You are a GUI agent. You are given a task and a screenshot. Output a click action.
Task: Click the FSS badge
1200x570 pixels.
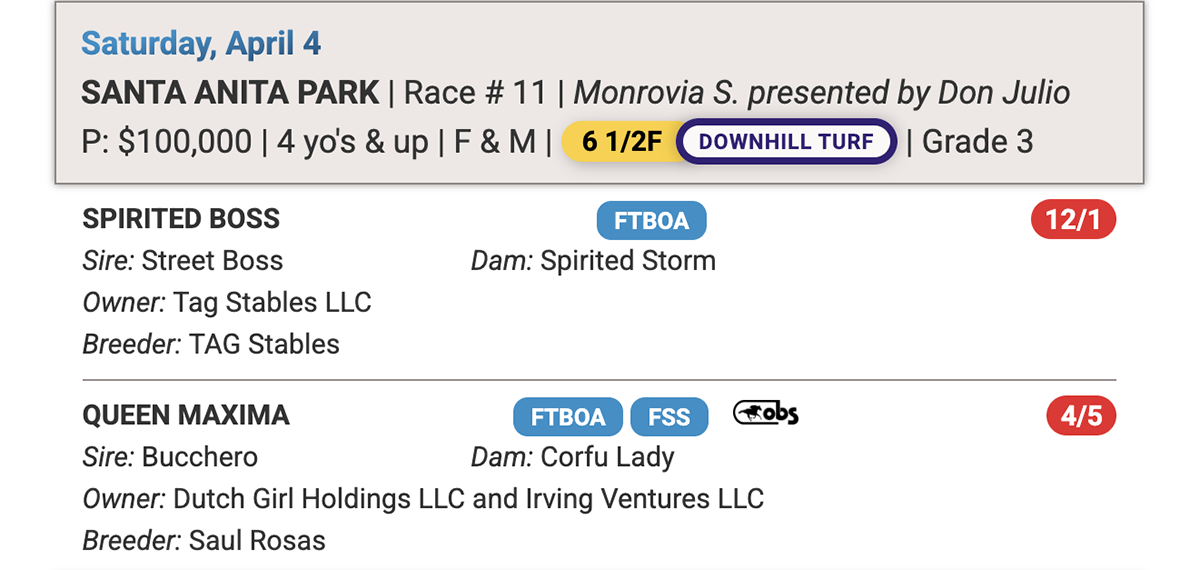[669, 417]
